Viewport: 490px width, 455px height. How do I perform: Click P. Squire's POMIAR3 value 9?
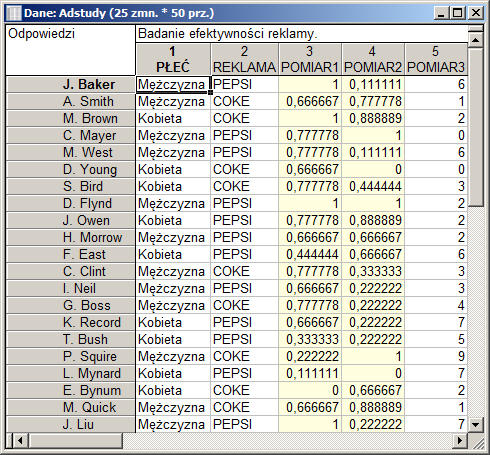click(436, 357)
